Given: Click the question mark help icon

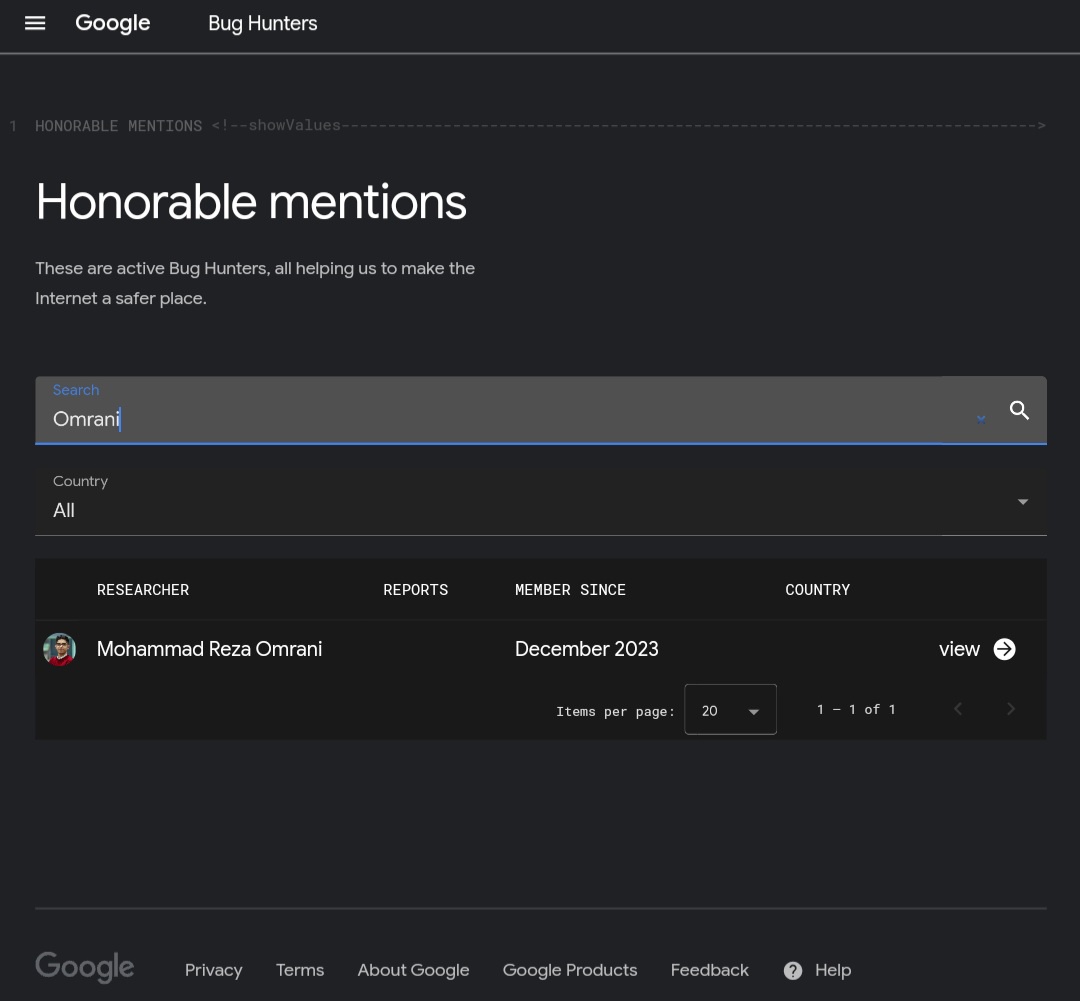Looking at the screenshot, I should [793, 971].
